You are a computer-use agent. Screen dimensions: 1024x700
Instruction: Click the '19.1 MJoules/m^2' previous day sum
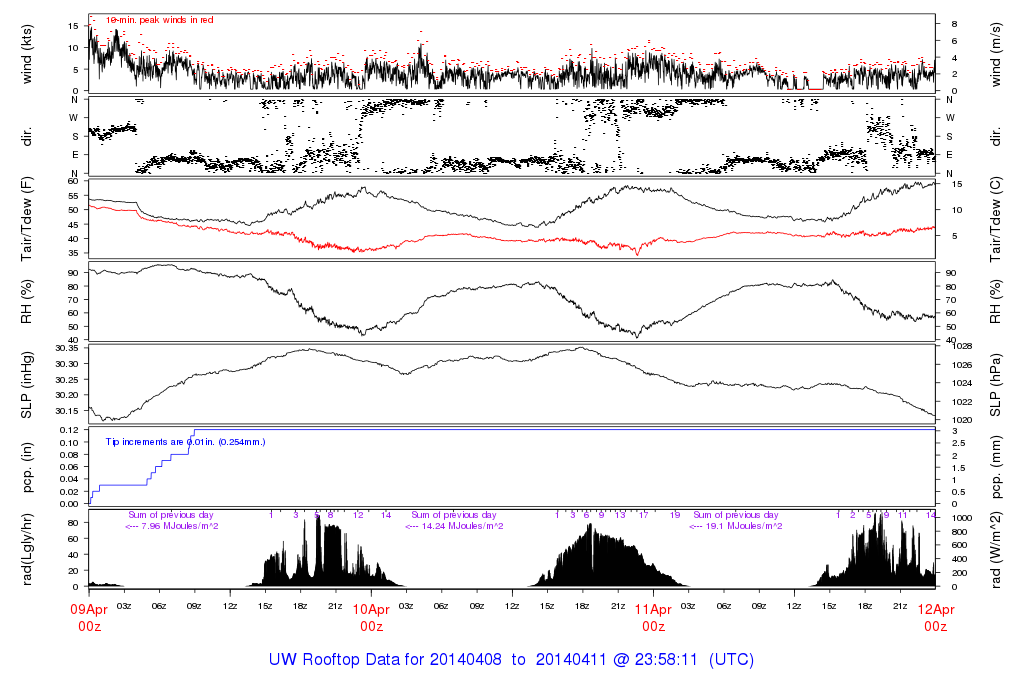click(735, 526)
